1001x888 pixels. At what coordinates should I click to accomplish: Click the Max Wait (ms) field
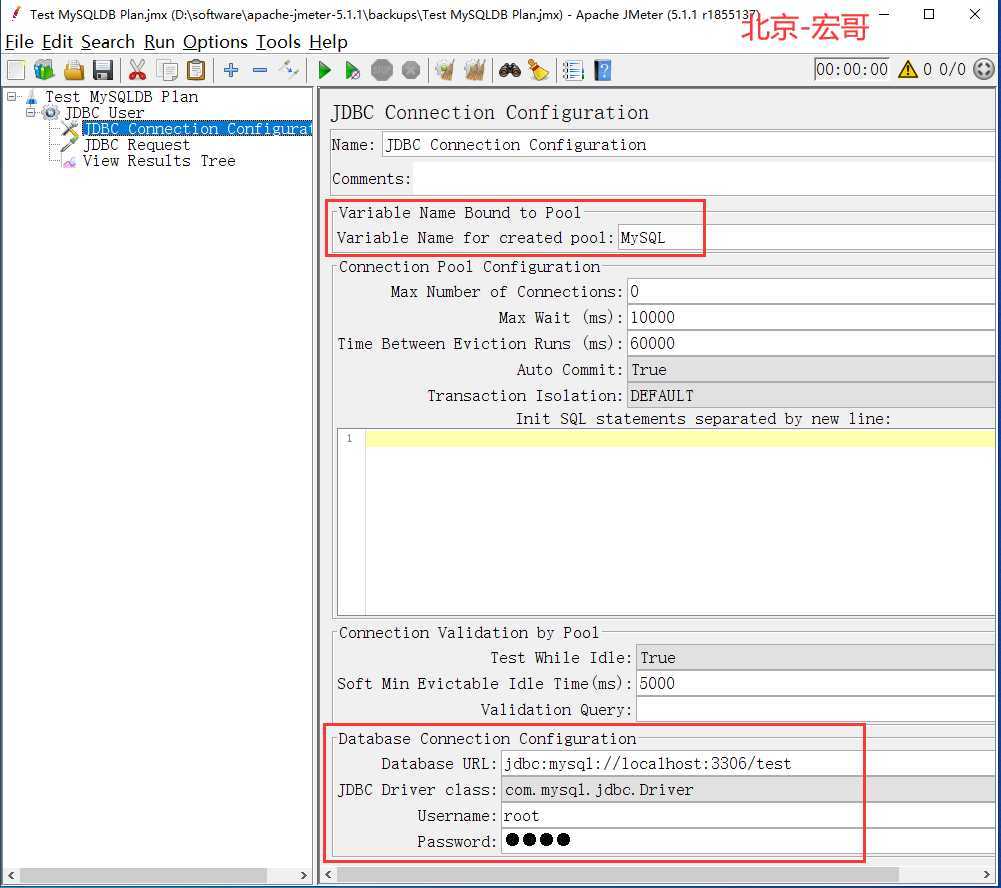[810, 317]
